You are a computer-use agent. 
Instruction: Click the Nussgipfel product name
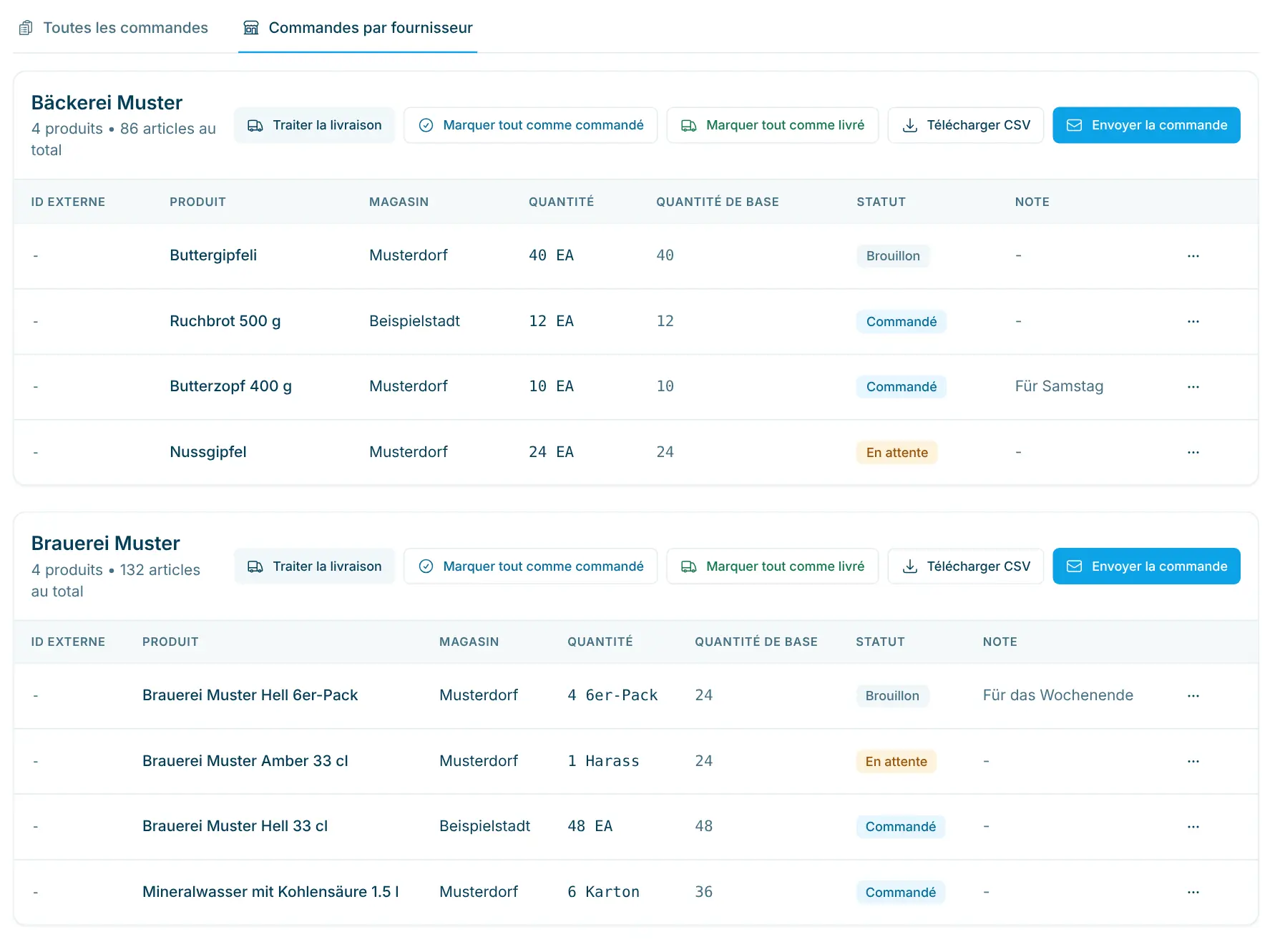click(208, 452)
